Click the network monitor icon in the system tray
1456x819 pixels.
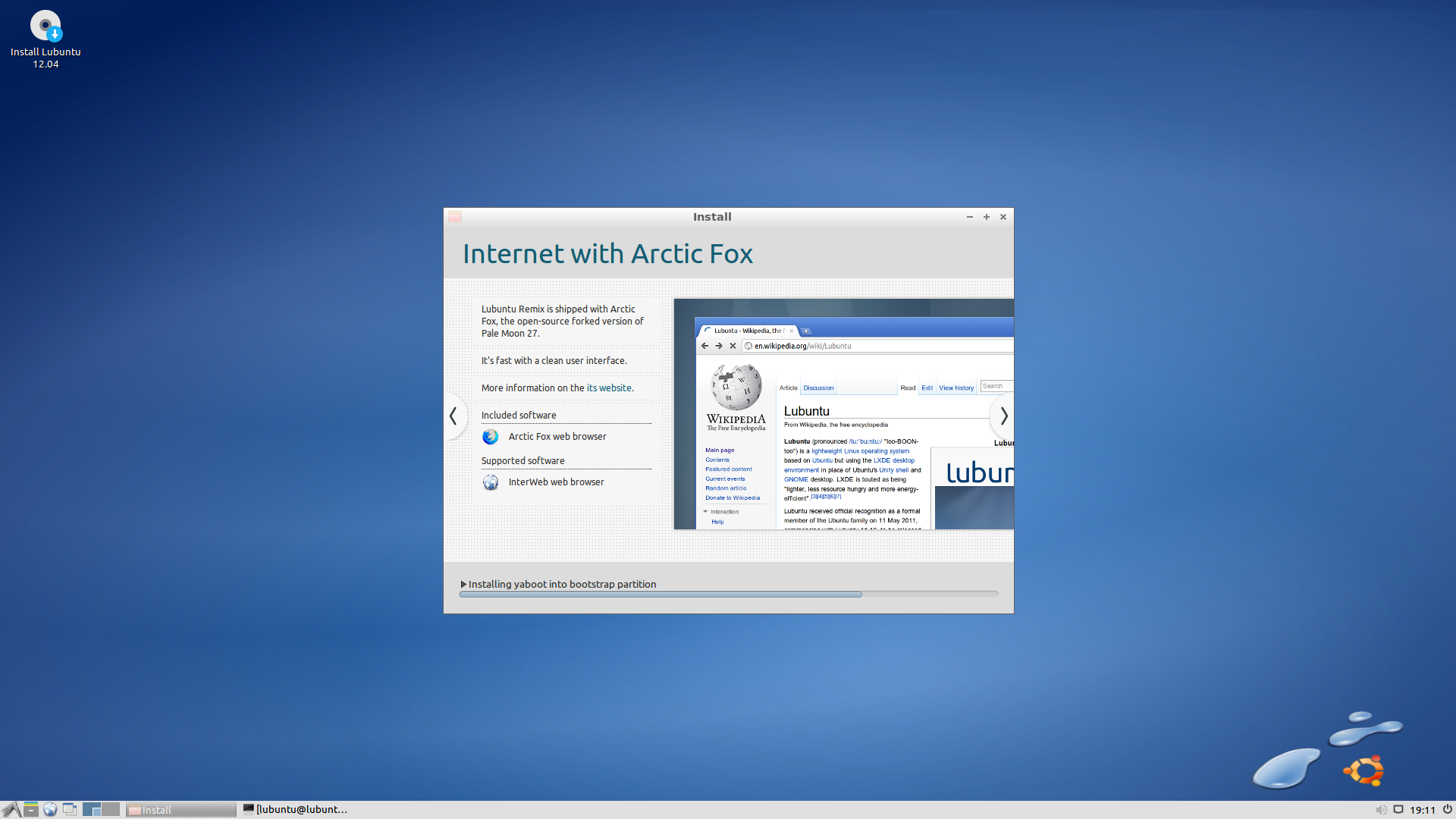click(1399, 810)
